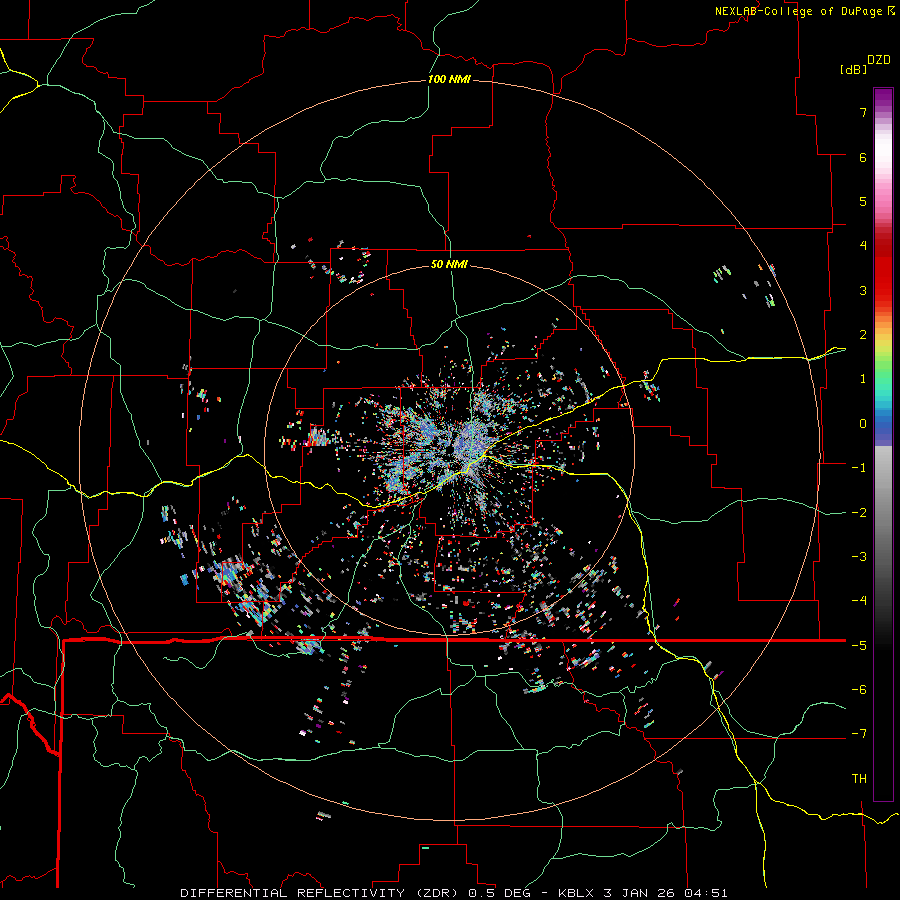
Task: Click the 1 value on color scale
Action: tap(863, 379)
